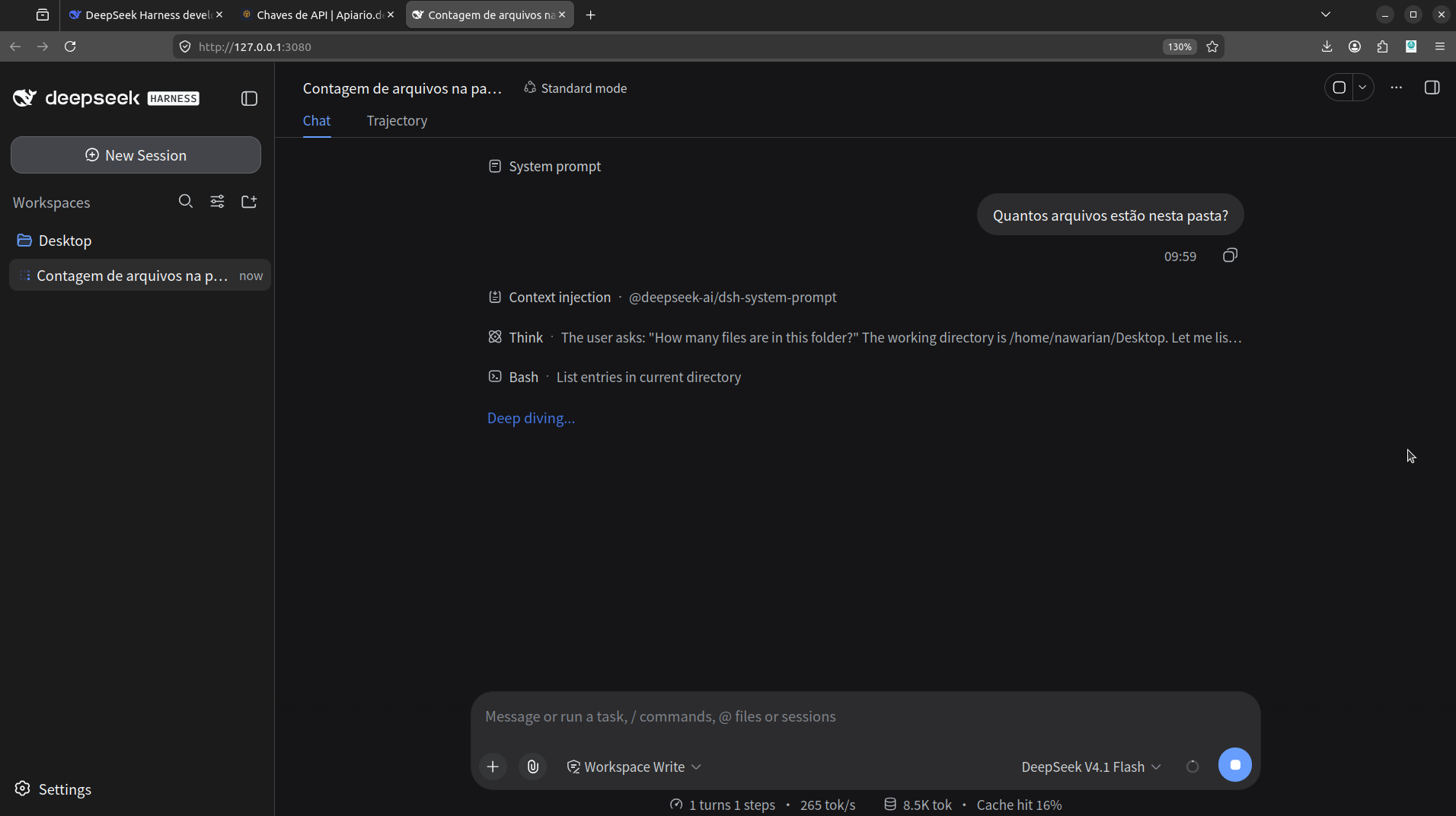
Task: Stop generation with blue stop button
Action: (1235, 765)
